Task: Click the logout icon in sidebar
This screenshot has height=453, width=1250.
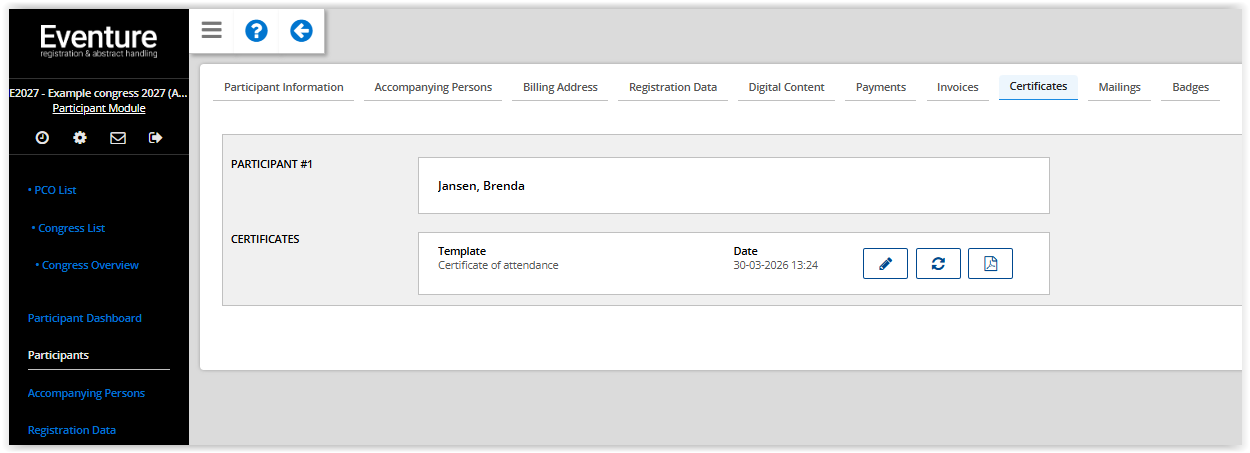Action: click(155, 138)
